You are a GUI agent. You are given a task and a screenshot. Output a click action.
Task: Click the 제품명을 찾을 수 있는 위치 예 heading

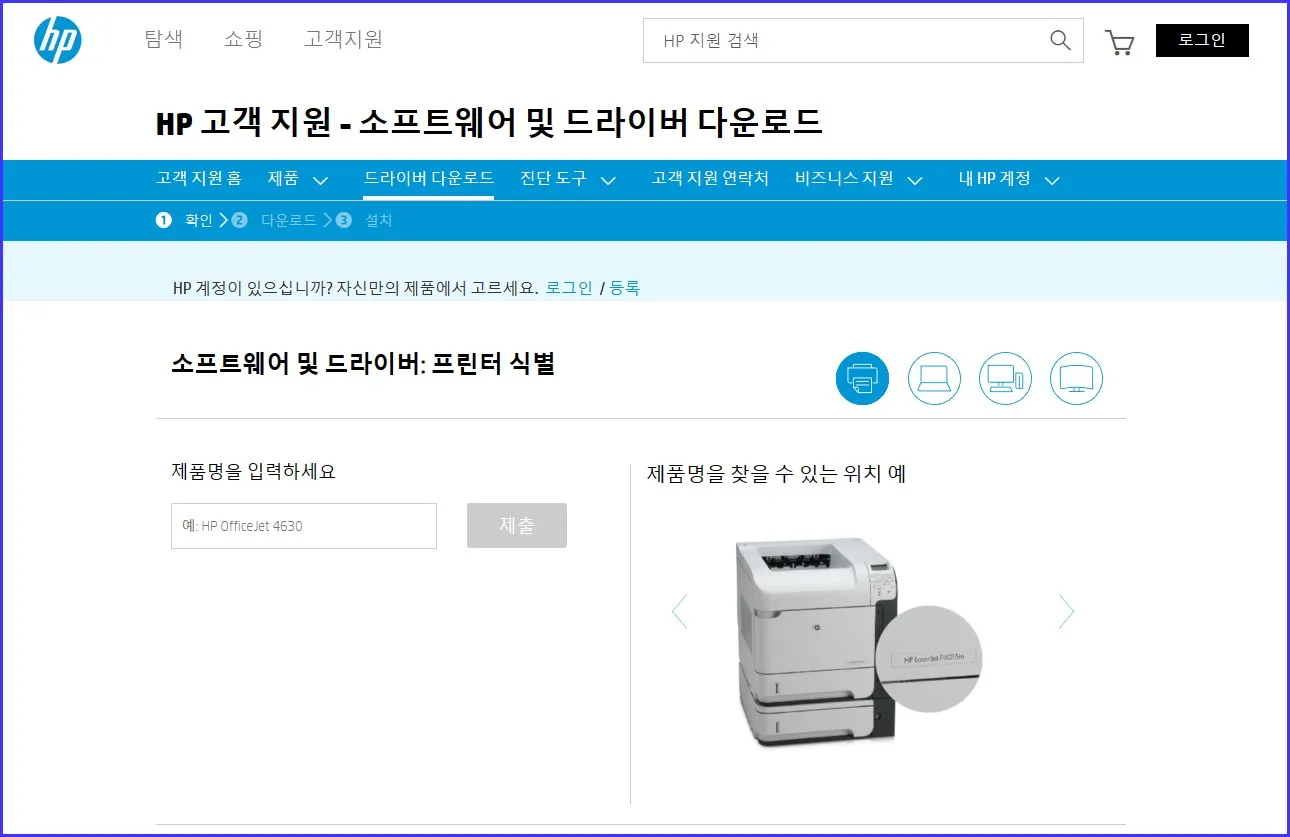777,474
